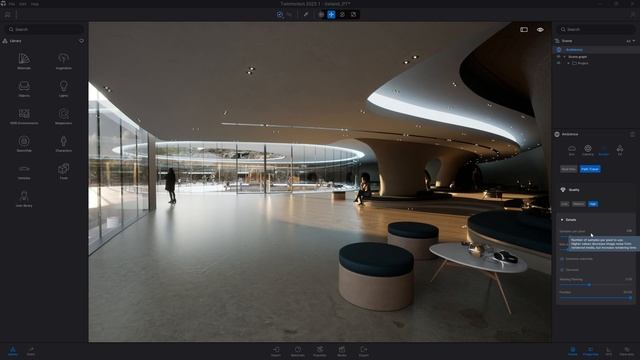Open the Characters library category
This screenshot has height=360, width=640.
click(64, 144)
